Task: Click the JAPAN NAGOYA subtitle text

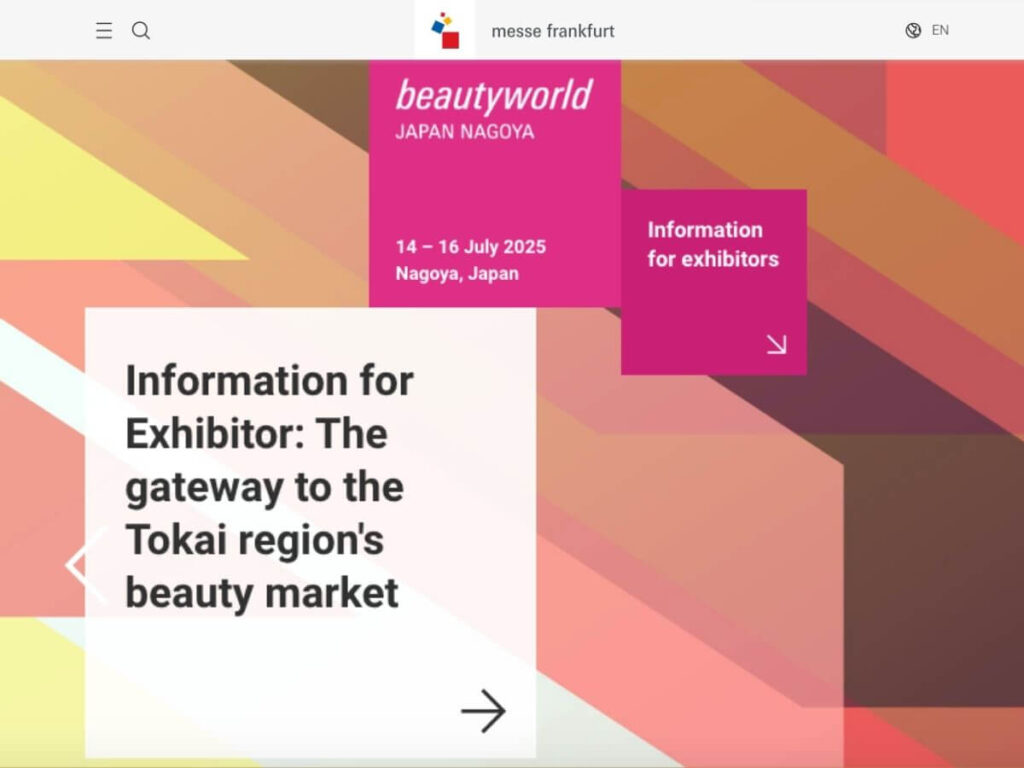Action: (x=465, y=132)
